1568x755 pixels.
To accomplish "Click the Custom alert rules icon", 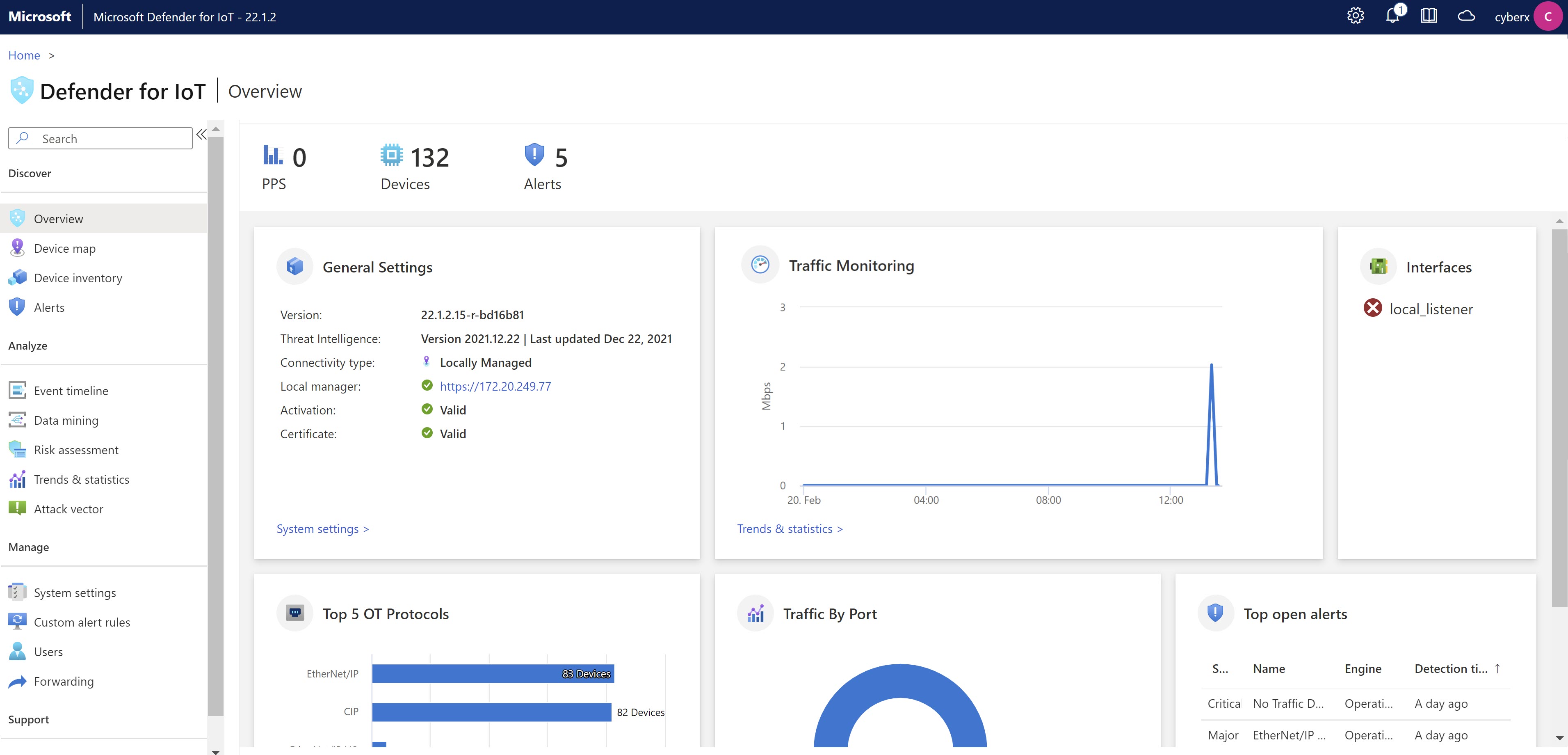I will (17, 622).
